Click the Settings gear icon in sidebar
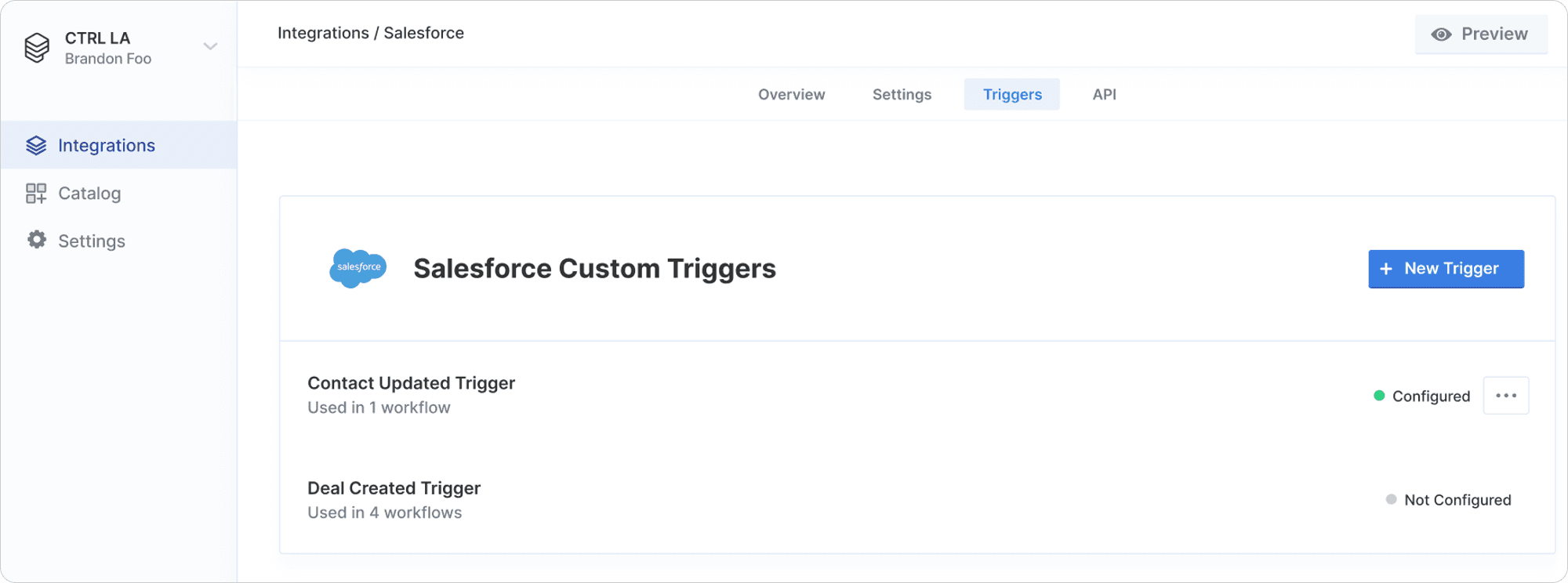Viewport: 1568px width, 583px height. [37, 240]
